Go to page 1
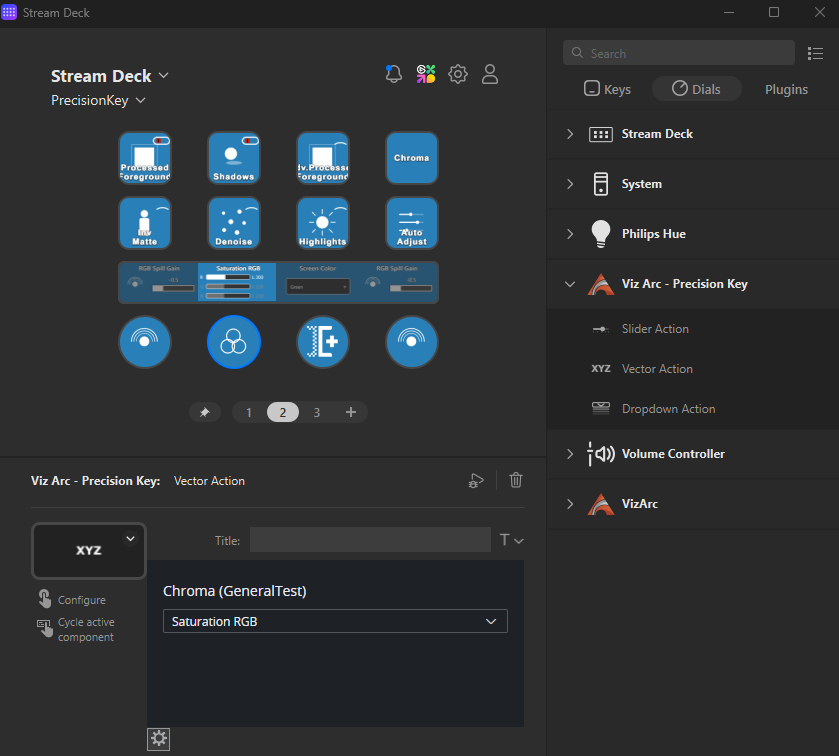Screen dimensions: 839x756 pyautogui.click(x=249, y=413)
